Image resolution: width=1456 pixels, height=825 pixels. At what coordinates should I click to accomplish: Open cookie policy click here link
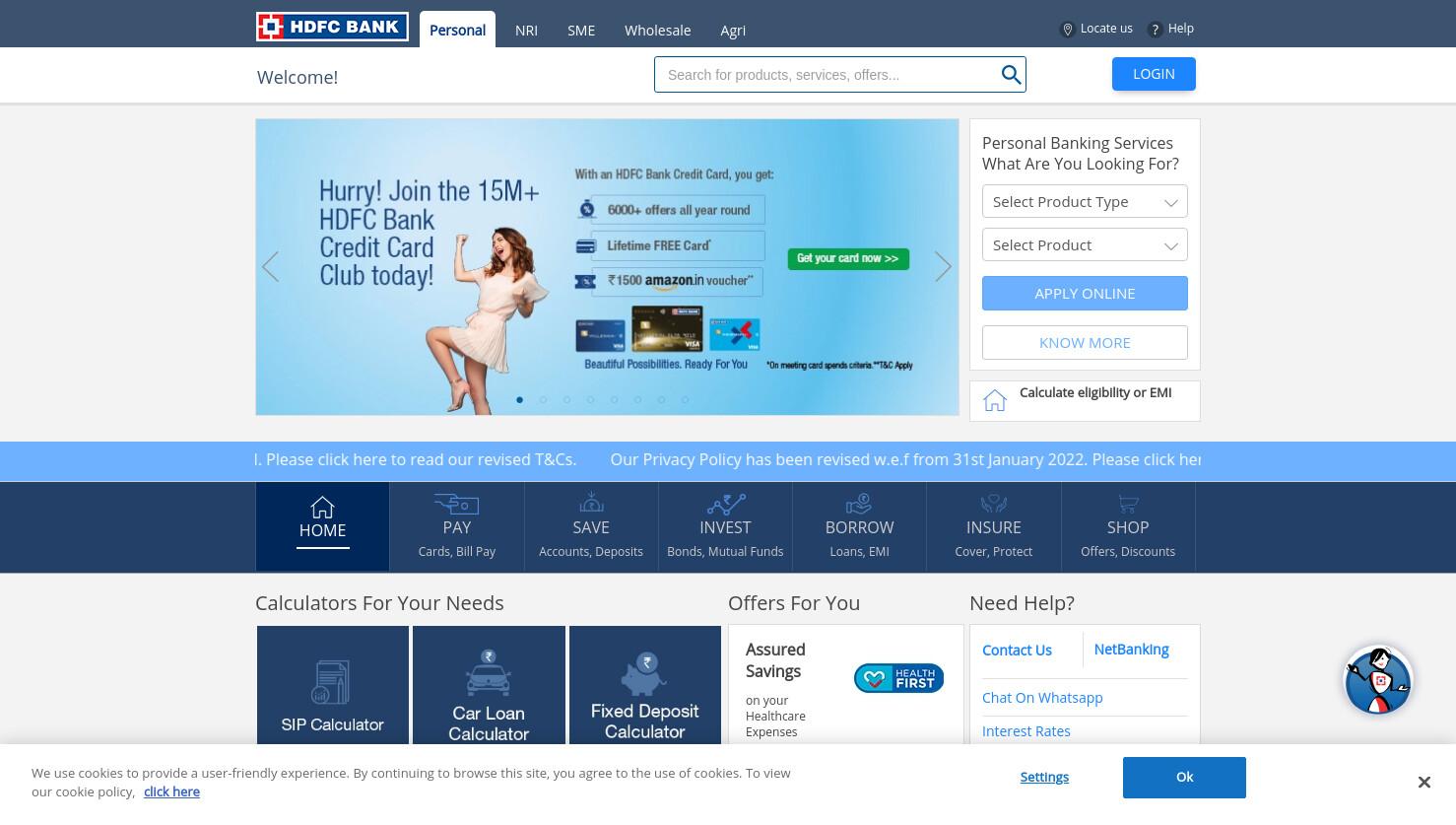(x=171, y=791)
